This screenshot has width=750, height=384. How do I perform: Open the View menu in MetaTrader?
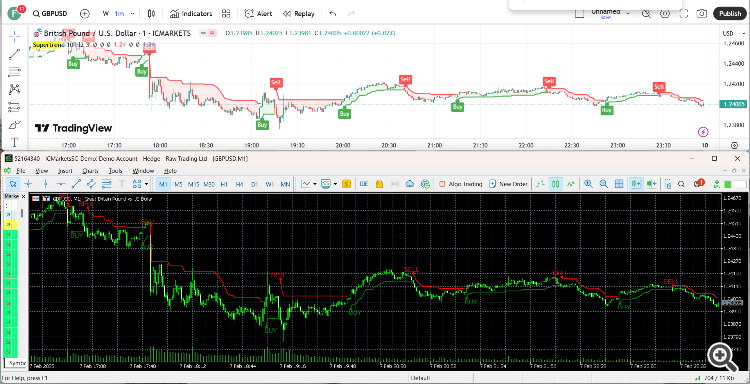[42, 171]
